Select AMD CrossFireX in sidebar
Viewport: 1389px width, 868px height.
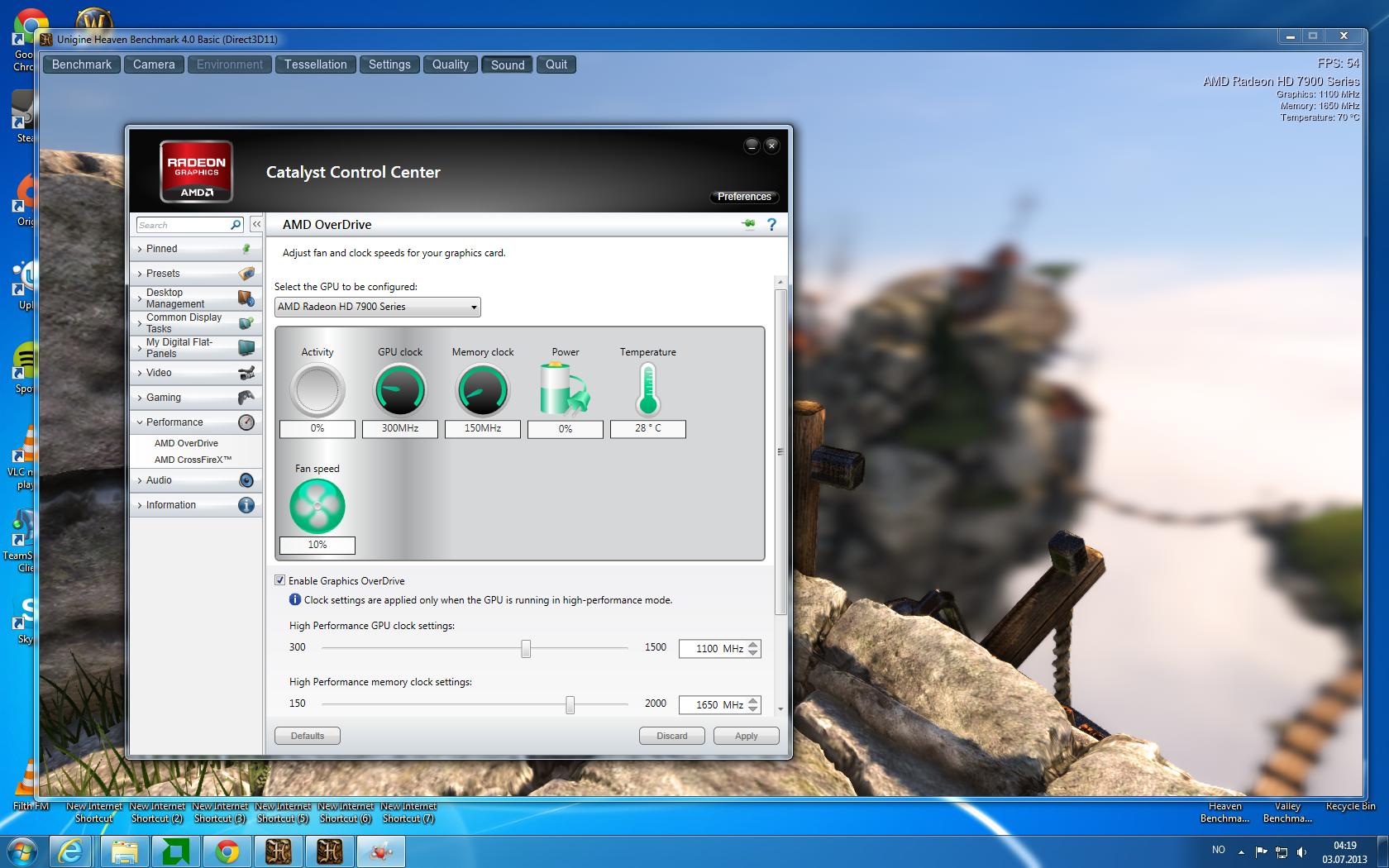tap(193, 460)
